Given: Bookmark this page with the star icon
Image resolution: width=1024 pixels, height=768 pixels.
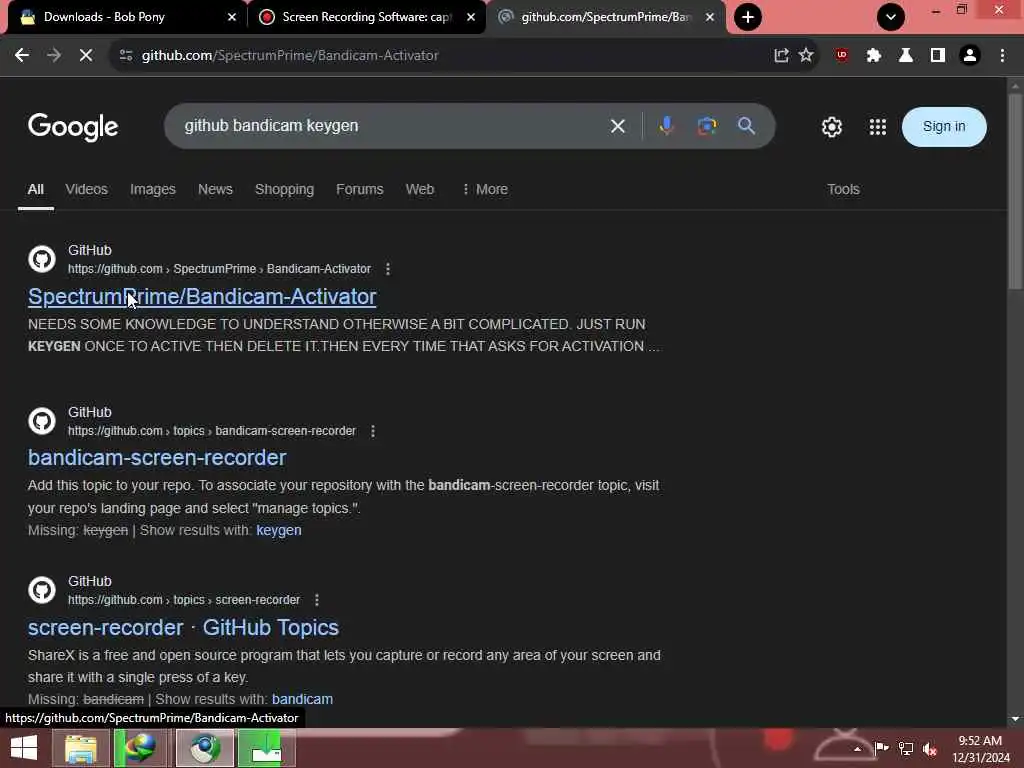Looking at the screenshot, I should tap(806, 56).
